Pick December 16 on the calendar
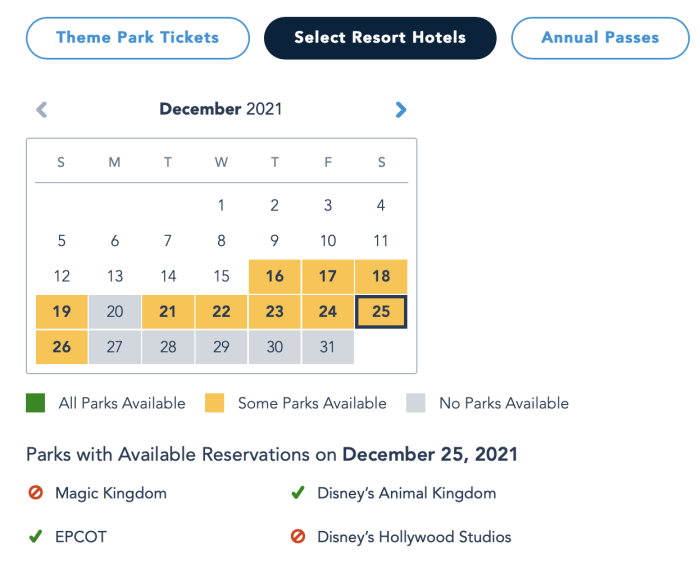Screen dimensions: 700x563 pos(274,277)
